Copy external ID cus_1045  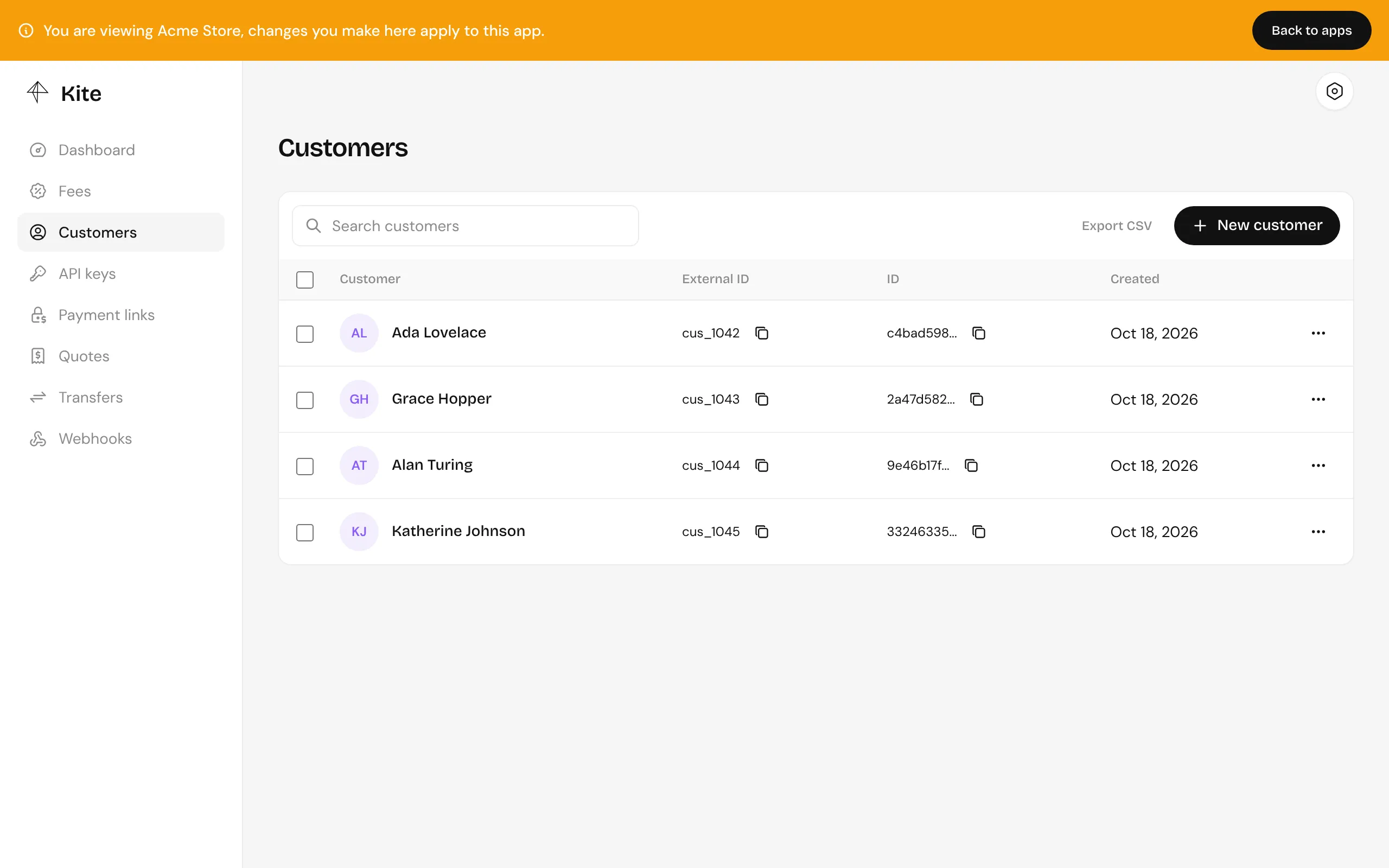(762, 532)
